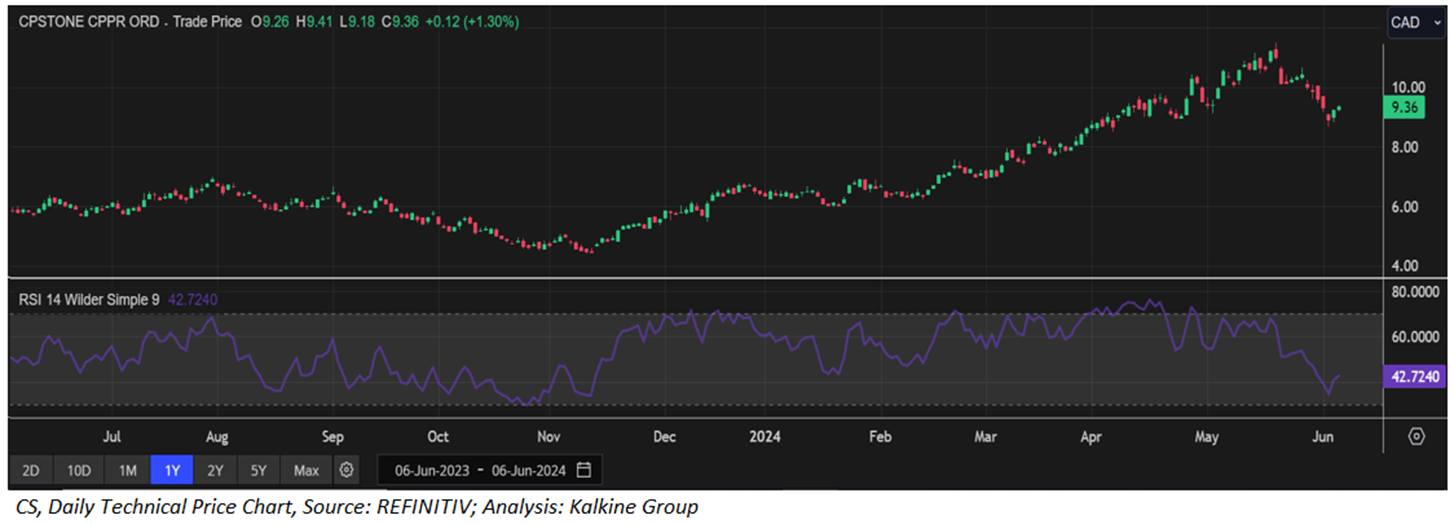Switch chart to 2Y range
This screenshot has width=1454, height=524.
click(214, 469)
